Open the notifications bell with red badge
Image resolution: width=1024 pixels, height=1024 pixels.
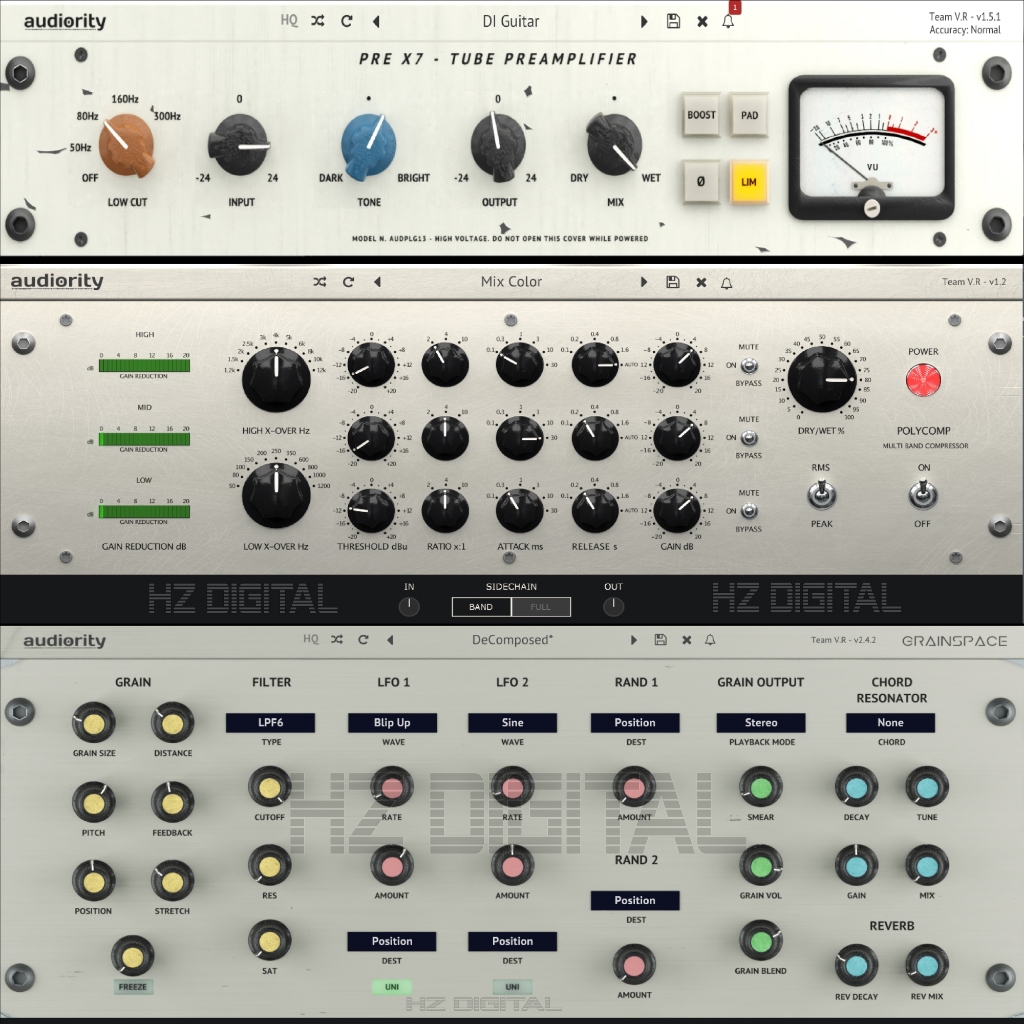pyautogui.click(x=729, y=21)
